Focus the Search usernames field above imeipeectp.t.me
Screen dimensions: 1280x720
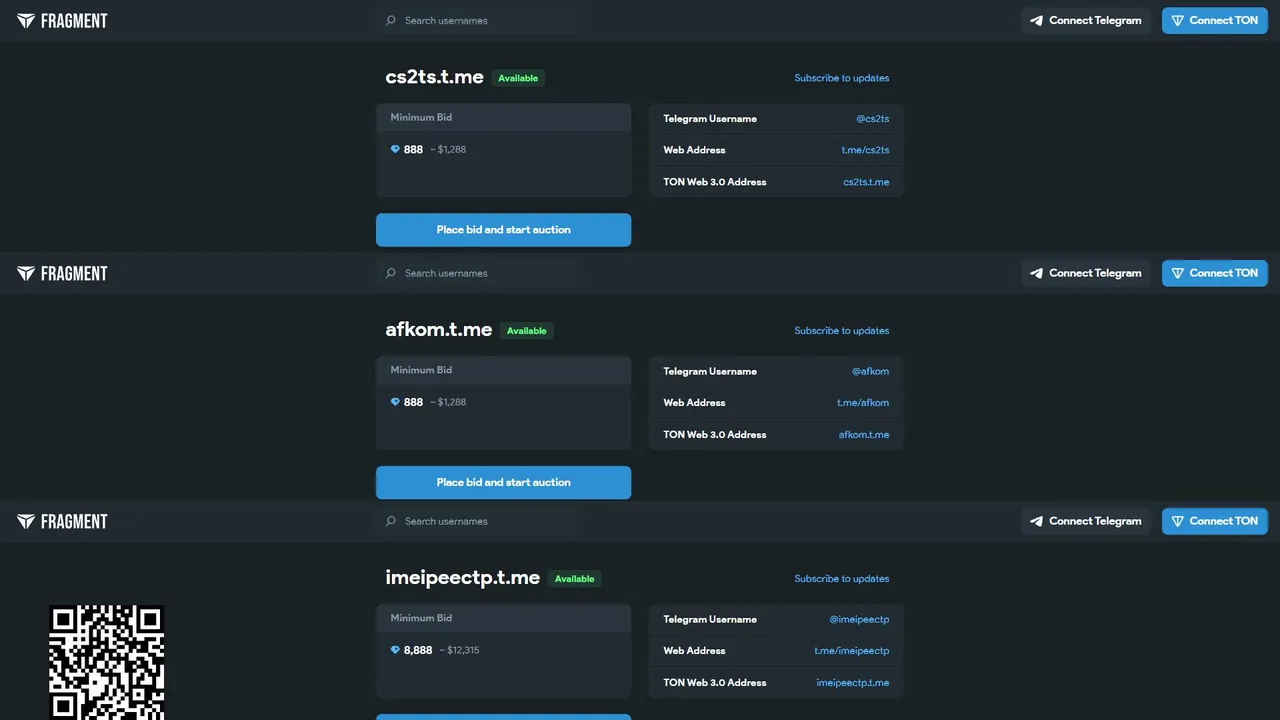pos(476,521)
